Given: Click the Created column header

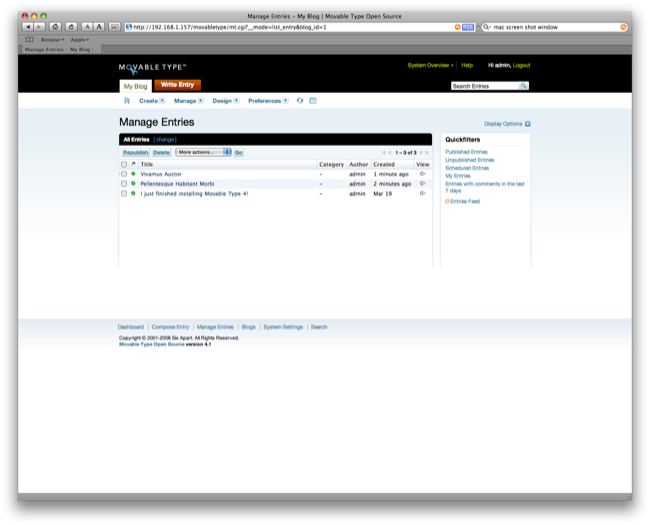Looking at the screenshot, I should click(x=384, y=164).
